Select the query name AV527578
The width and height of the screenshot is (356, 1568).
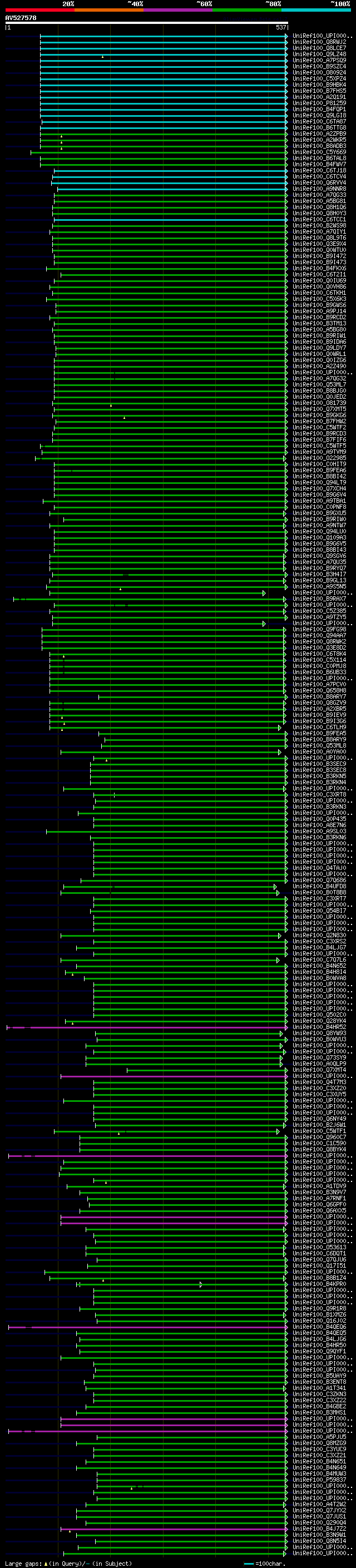pos(21,18)
